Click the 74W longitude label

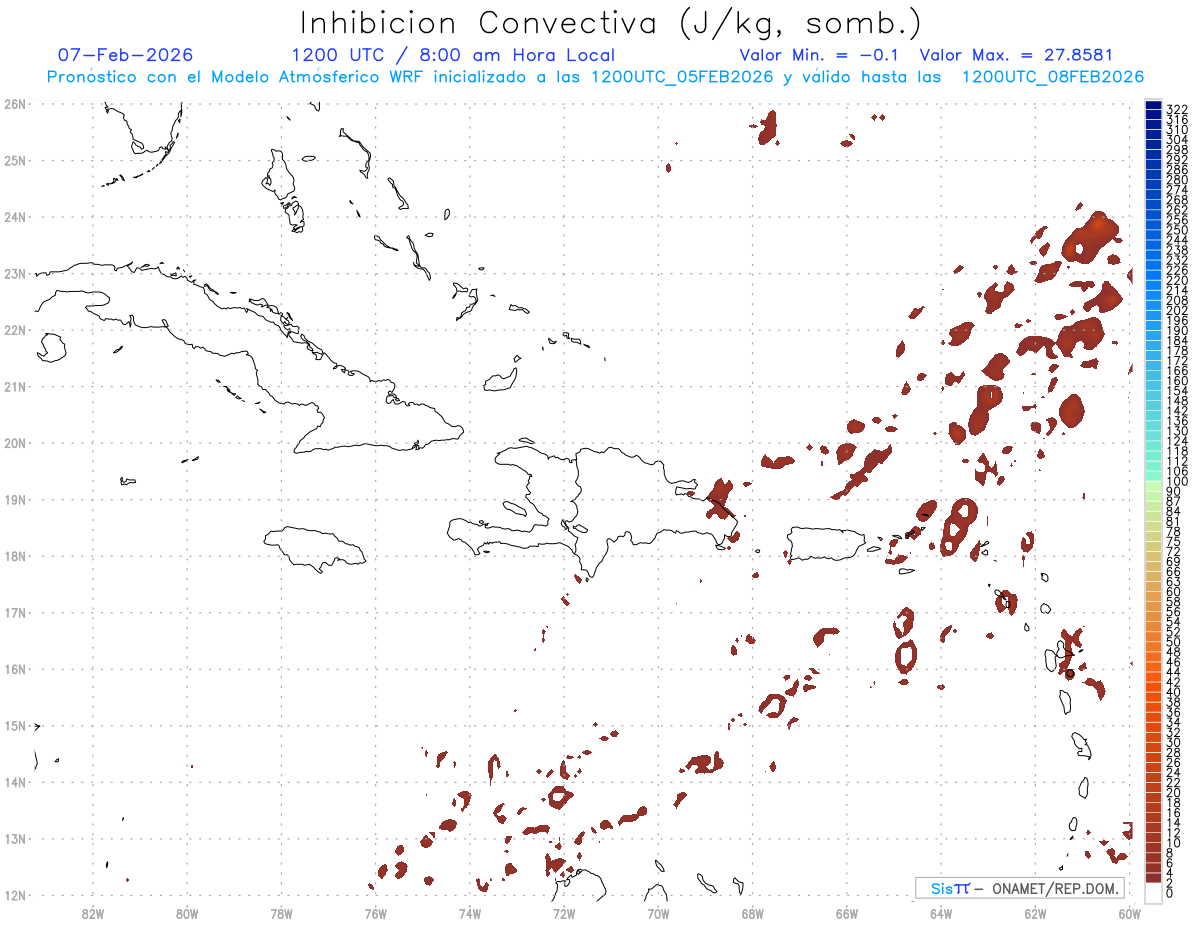click(x=470, y=913)
